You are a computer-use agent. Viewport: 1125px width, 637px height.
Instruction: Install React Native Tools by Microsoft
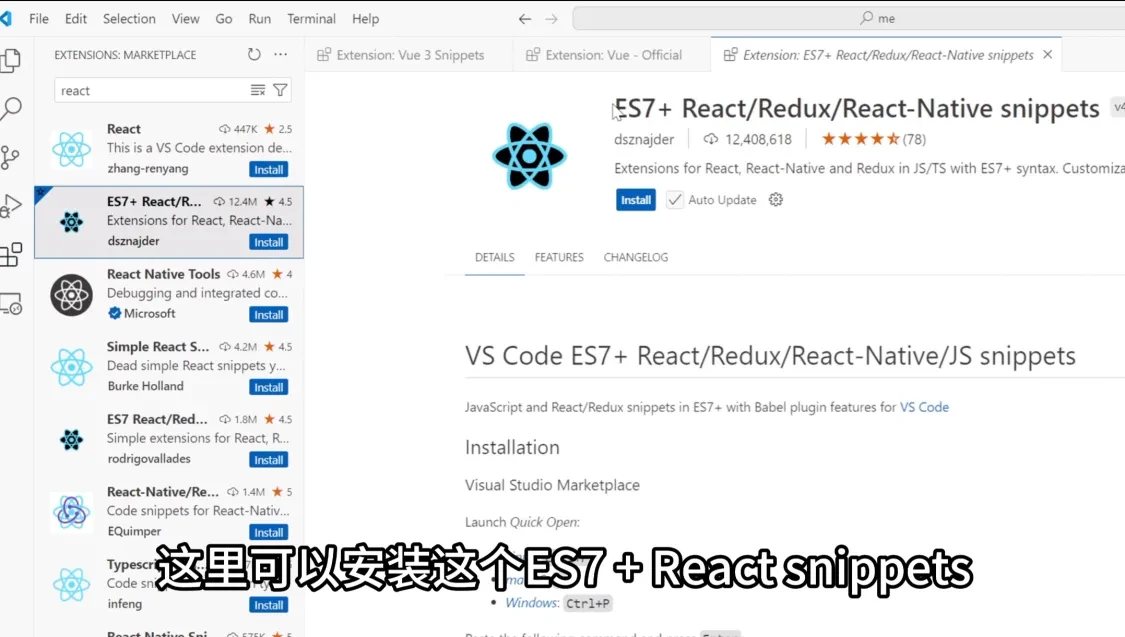pos(268,314)
